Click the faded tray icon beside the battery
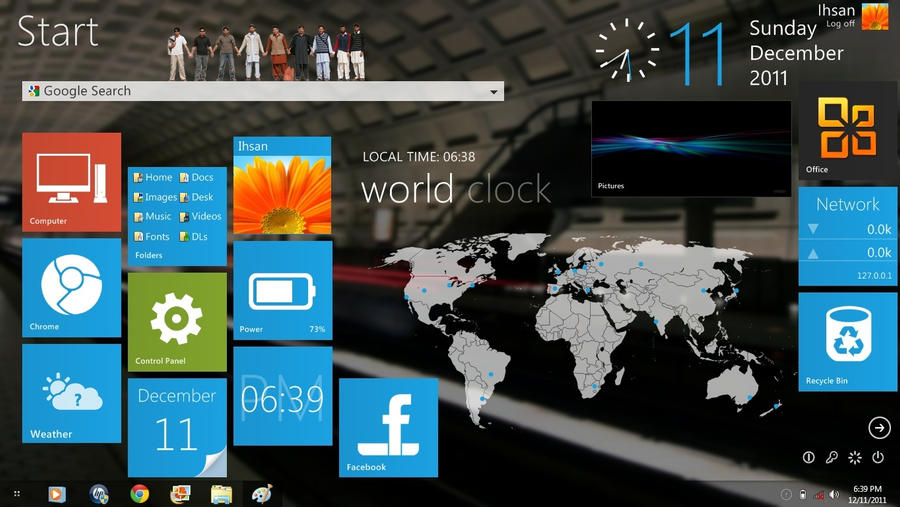 pos(787,494)
